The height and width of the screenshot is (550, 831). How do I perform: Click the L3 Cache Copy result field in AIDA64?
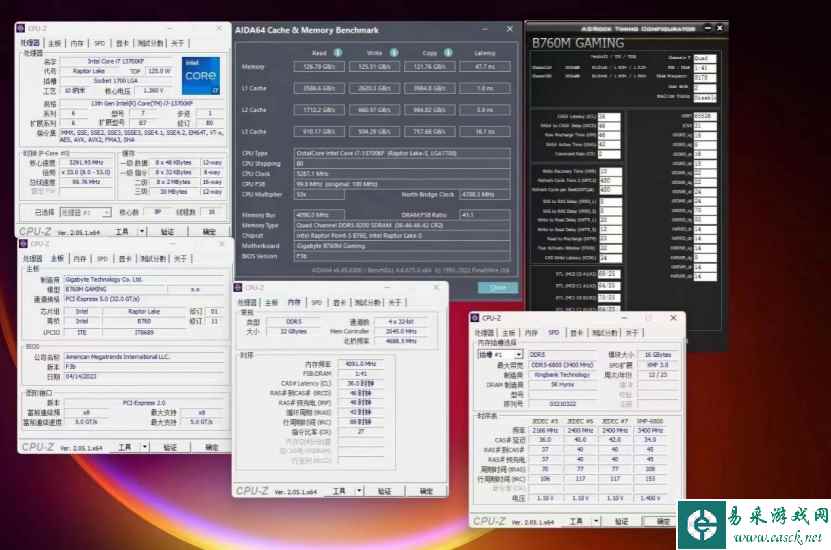click(x=430, y=131)
